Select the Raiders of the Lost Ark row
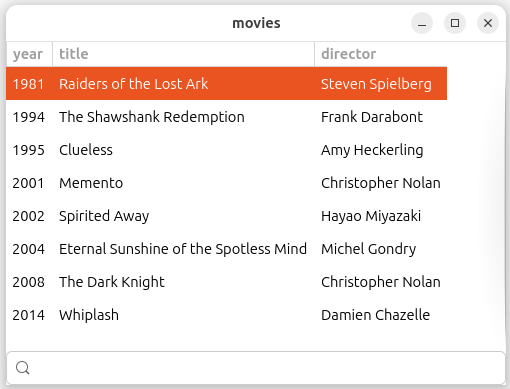 pyautogui.click(x=226, y=83)
